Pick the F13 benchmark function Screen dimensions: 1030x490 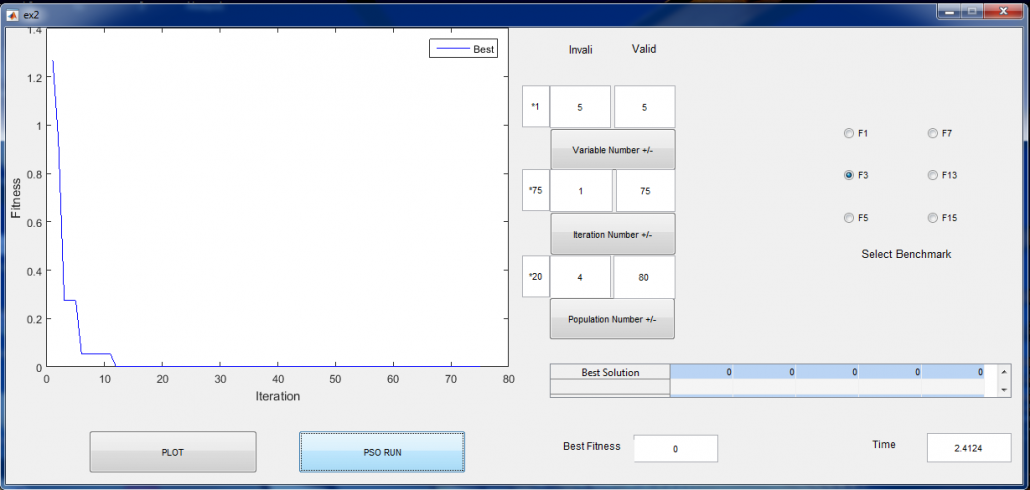(933, 175)
